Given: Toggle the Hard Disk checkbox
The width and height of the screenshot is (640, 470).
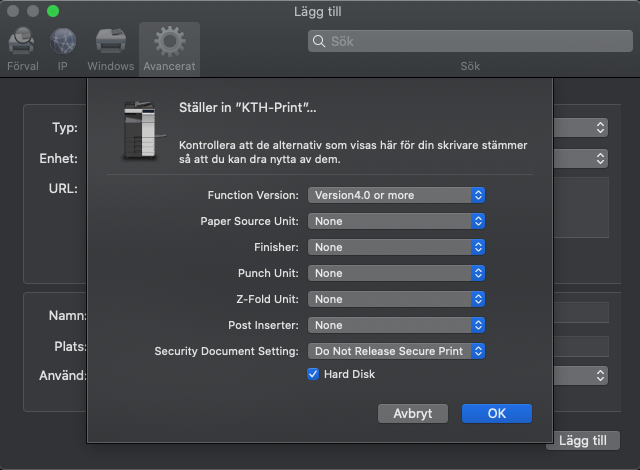Looking at the screenshot, I should (x=313, y=374).
